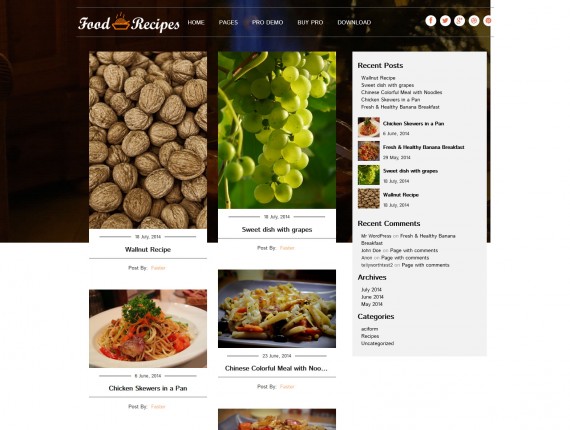Open Chinese Colorful Meal recent post link
Screen dimensions: 570x430
pyautogui.click(x=402, y=92)
